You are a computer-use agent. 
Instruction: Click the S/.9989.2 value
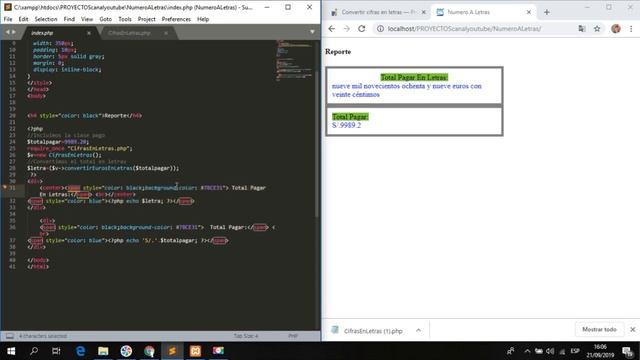point(347,125)
